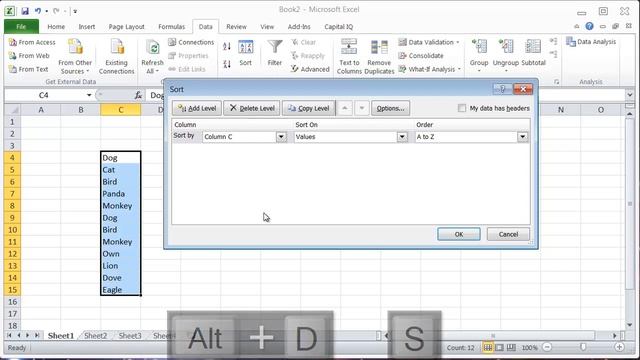Image resolution: width=640 pixels, height=360 pixels.
Task: Click the Name Box showing C4
Action: (44, 95)
